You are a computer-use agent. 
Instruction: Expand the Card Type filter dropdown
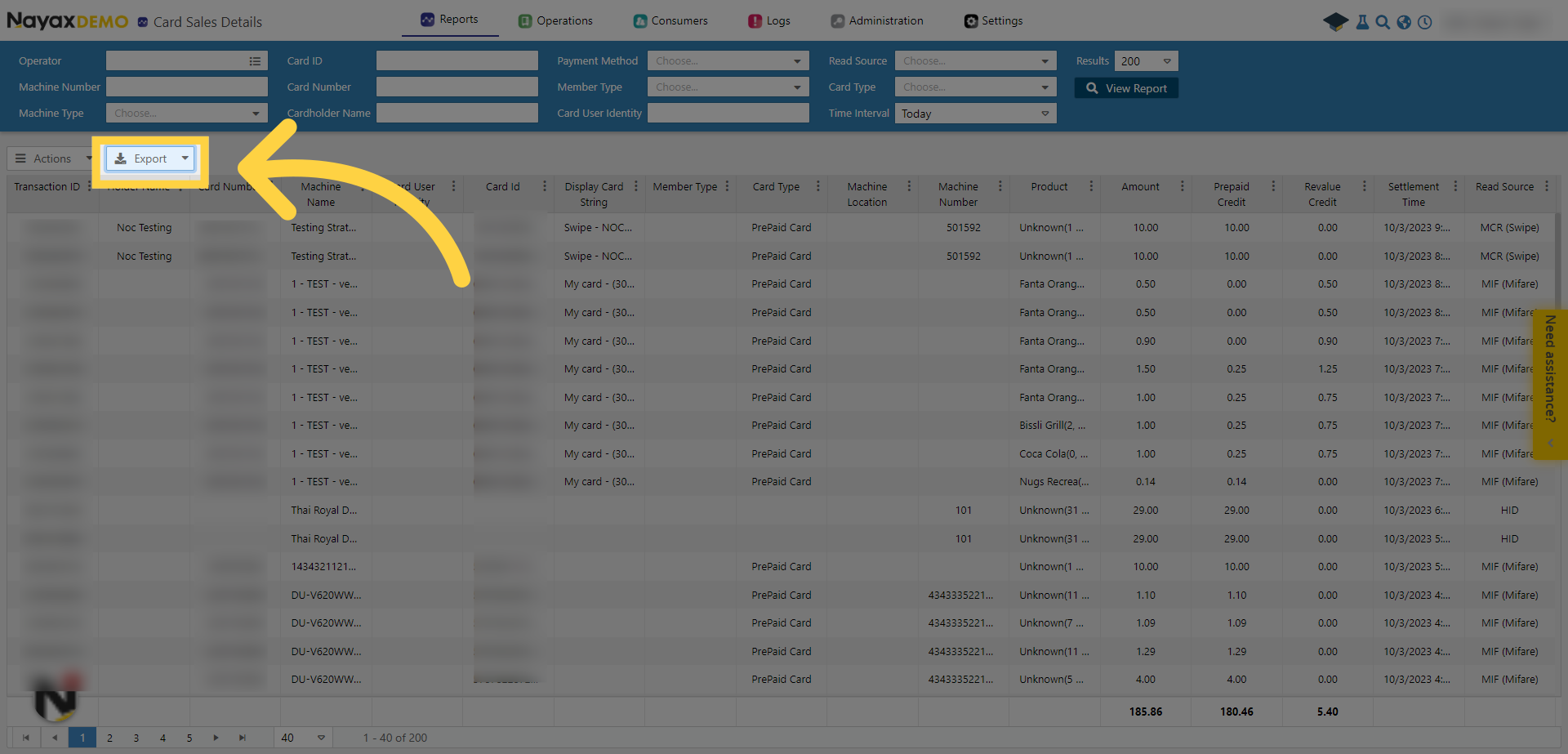pos(975,87)
